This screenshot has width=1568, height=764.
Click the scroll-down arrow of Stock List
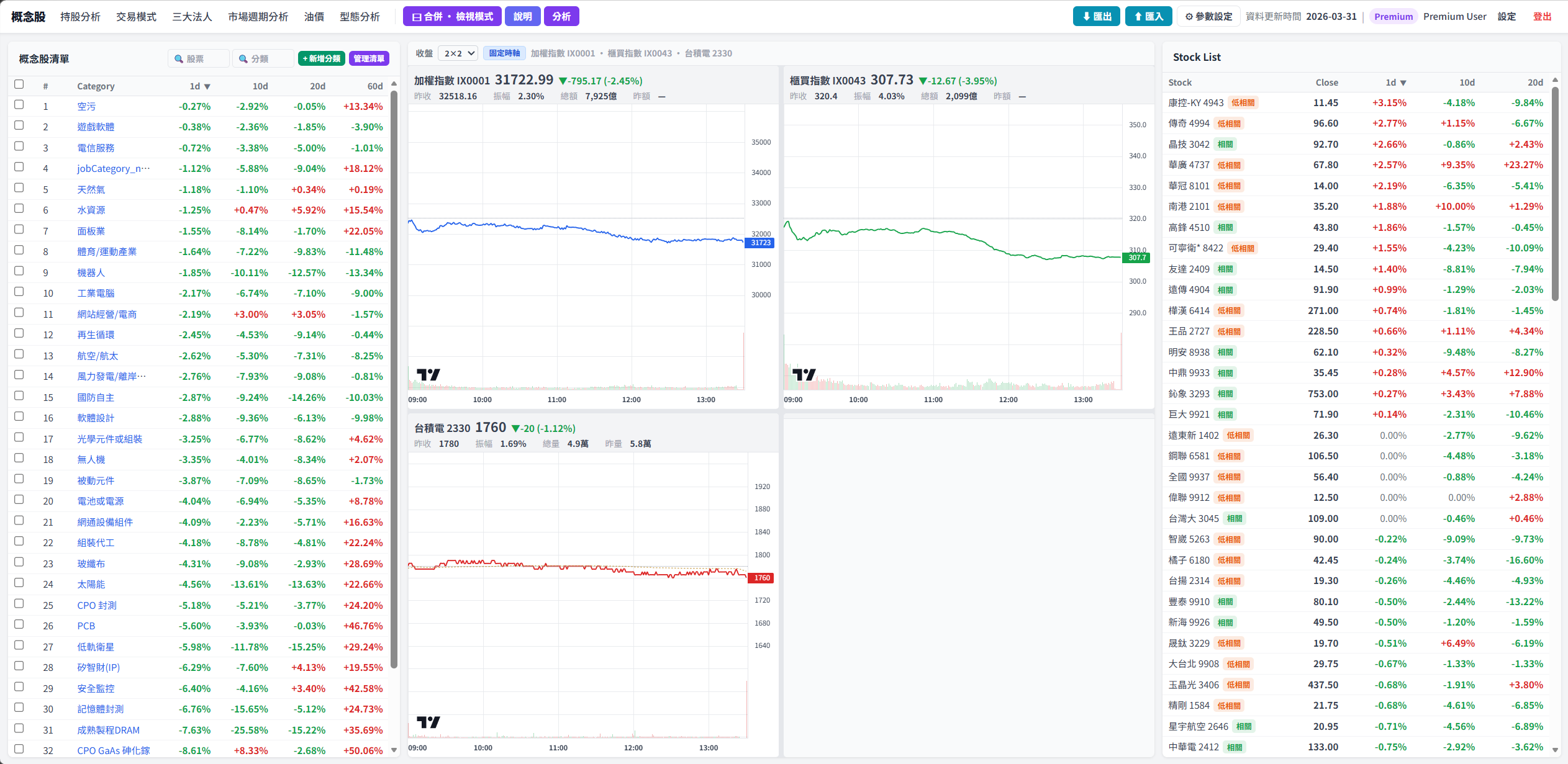(1555, 750)
